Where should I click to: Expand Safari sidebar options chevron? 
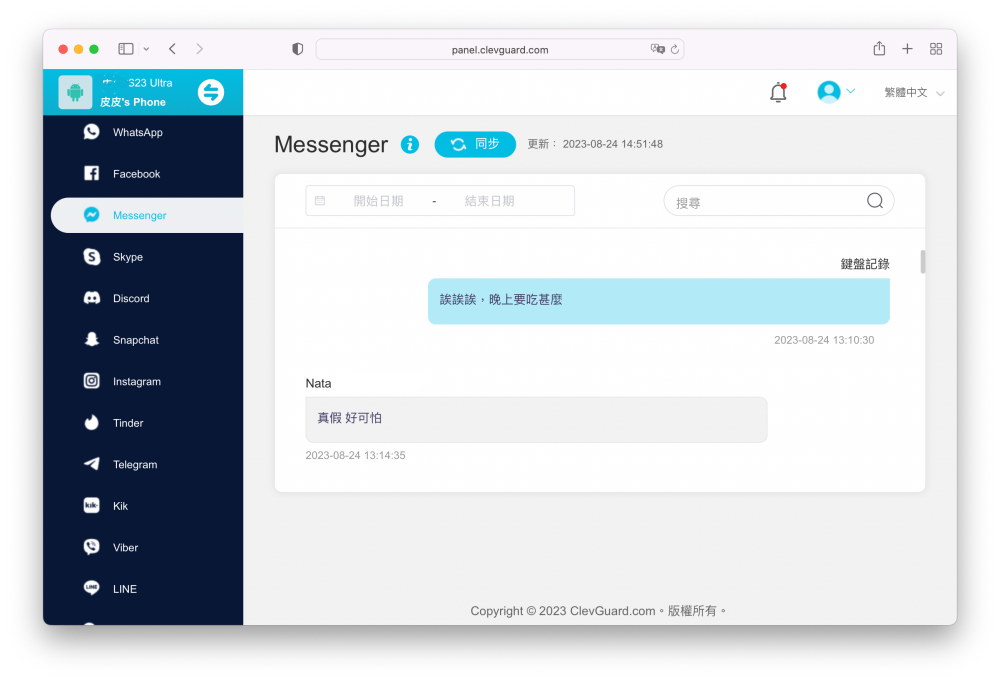tap(147, 49)
